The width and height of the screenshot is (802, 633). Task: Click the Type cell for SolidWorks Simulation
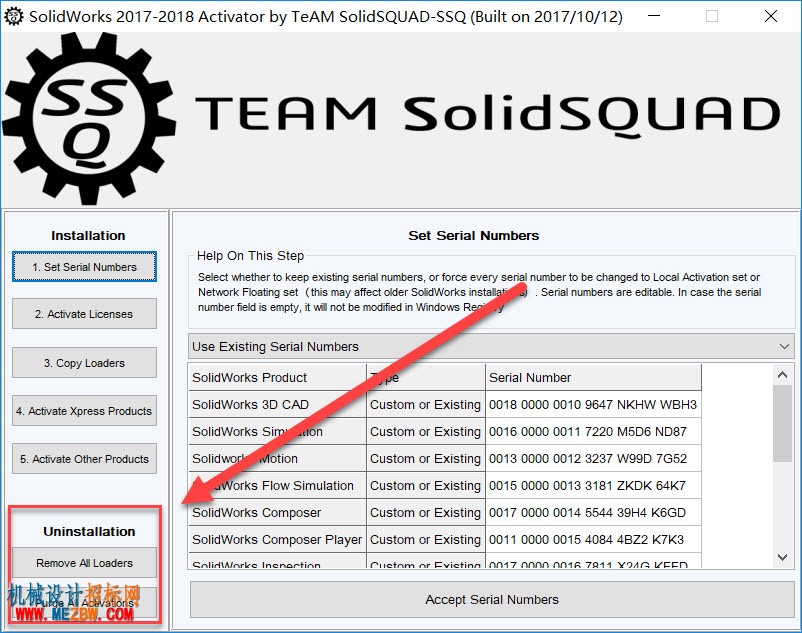tap(426, 432)
